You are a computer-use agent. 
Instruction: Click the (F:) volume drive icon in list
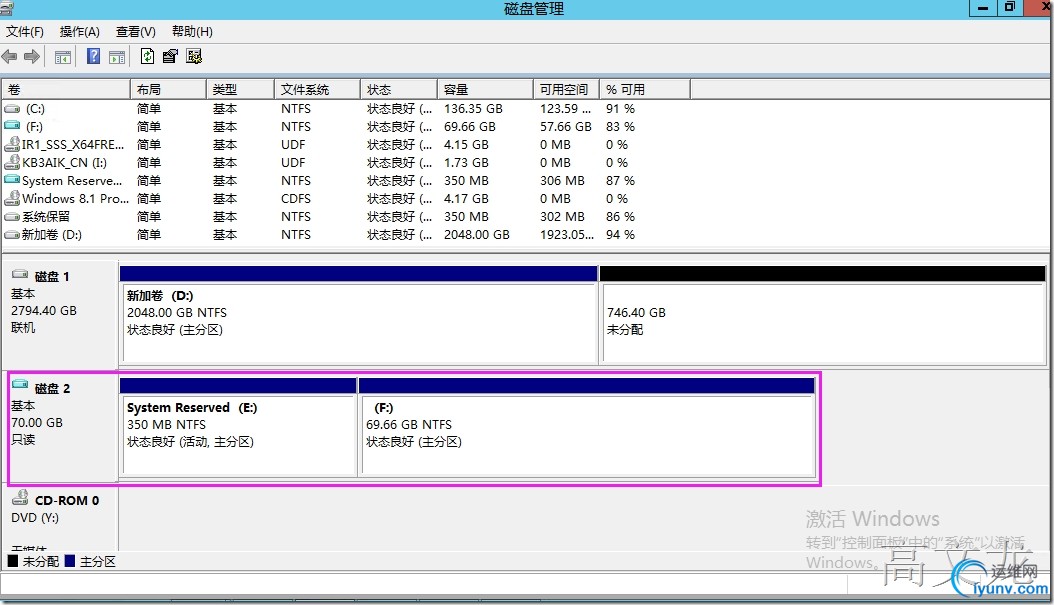12,126
